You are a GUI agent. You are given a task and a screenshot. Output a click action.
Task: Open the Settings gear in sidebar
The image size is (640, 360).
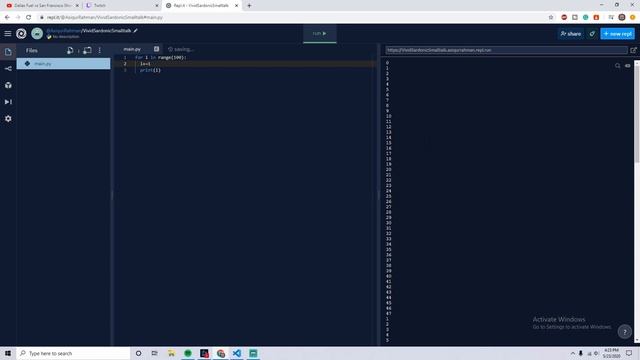pyautogui.click(x=8, y=119)
